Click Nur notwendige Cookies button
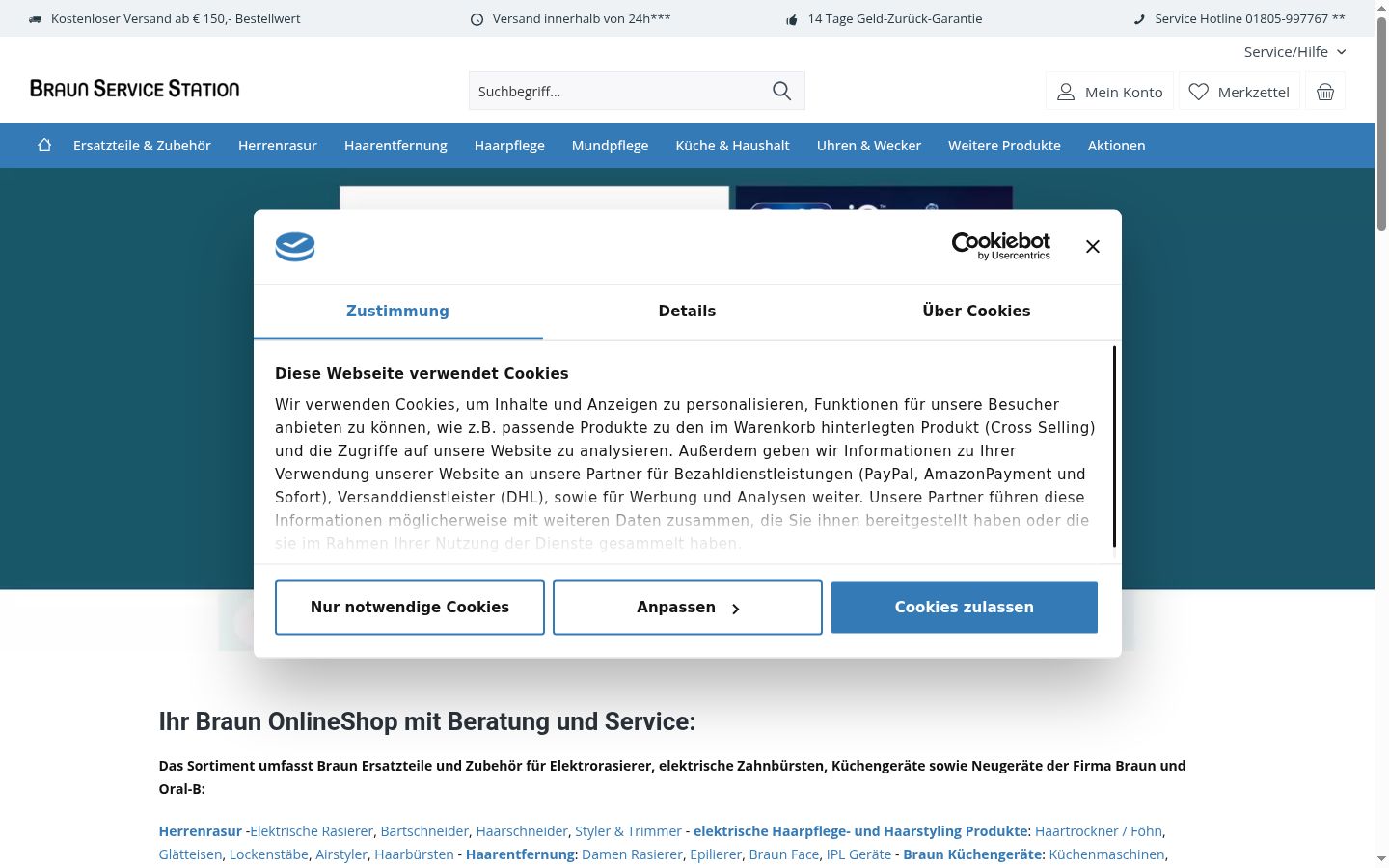Screen dimensions: 1389x868 point(410,607)
